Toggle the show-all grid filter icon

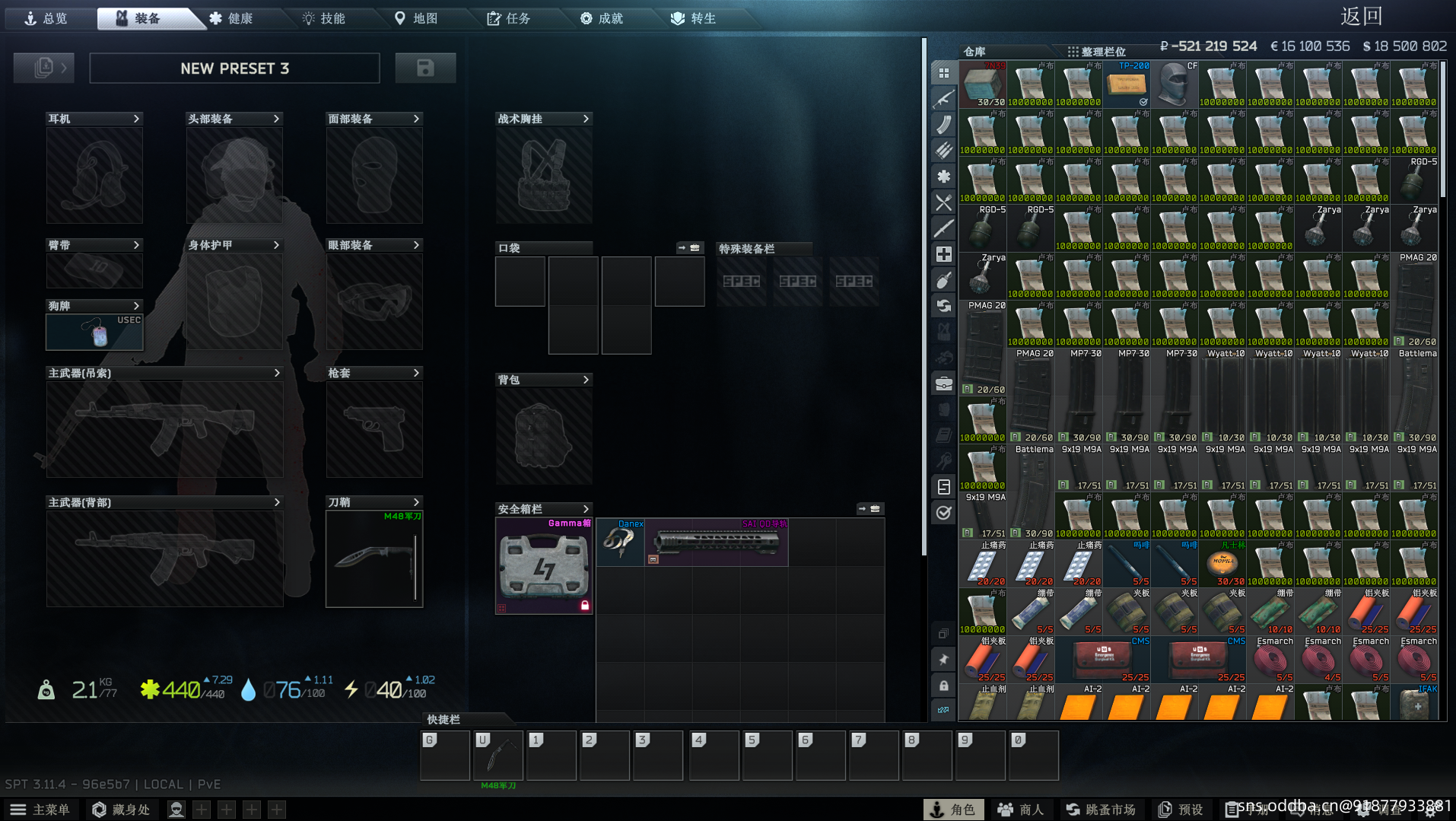[x=943, y=73]
